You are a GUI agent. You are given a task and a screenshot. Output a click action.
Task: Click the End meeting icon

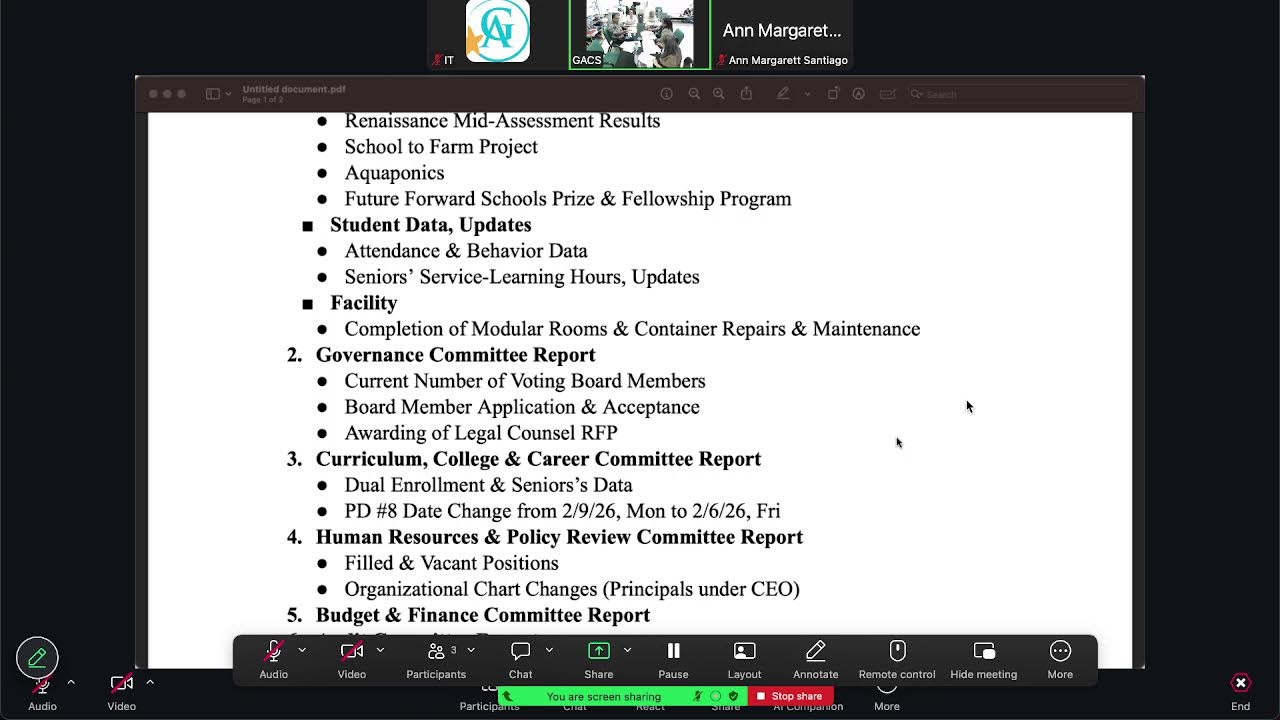pyautogui.click(x=1240, y=683)
